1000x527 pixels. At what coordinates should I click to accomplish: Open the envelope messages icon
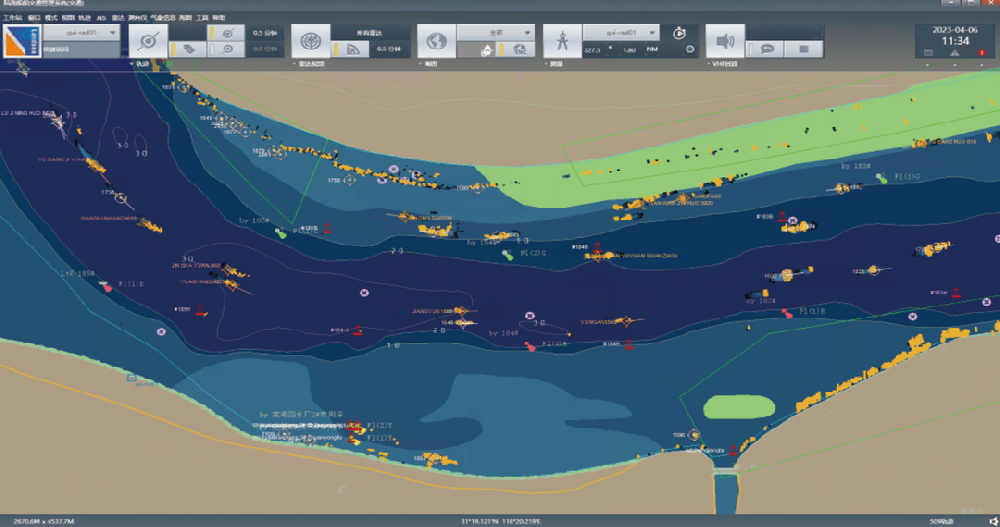pos(928,52)
